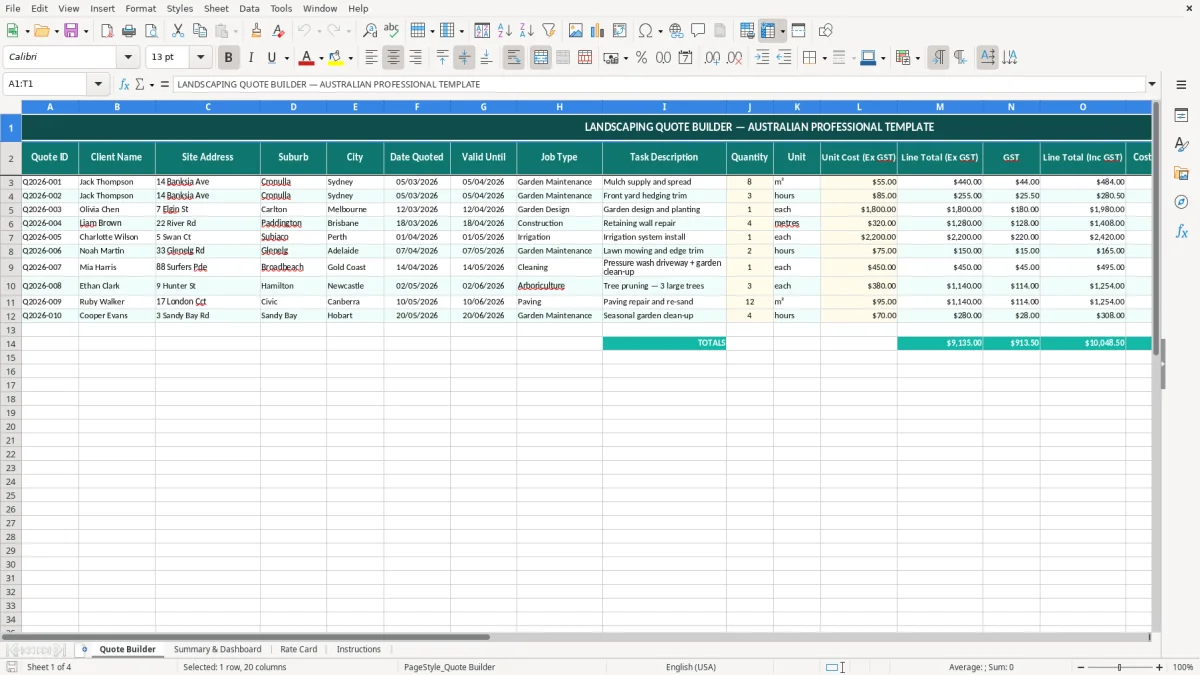This screenshot has width=1200, height=675.
Task: Click zoom in plus button
Action: click(1160, 667)
